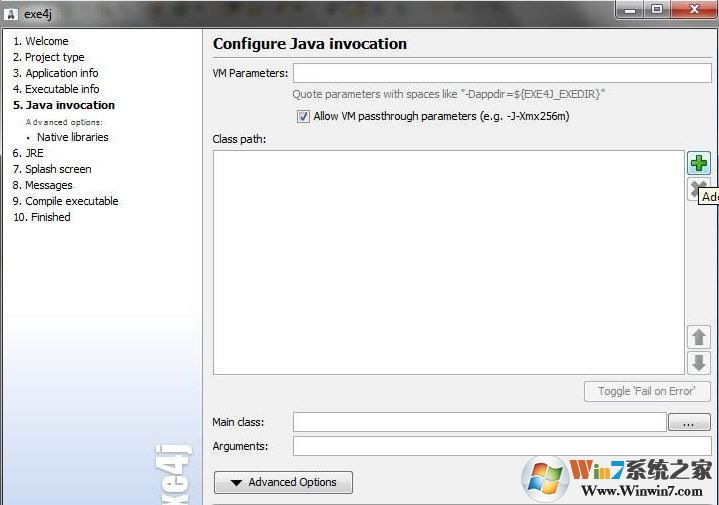Focus the Main class text field
This screenshot has height=505, width=719.
click(x=480, y=422)
